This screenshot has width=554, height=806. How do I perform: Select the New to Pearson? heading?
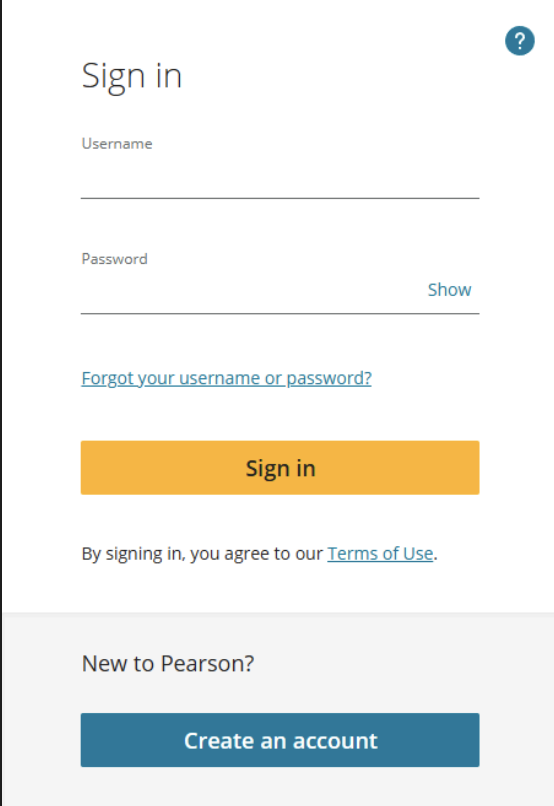168,664
